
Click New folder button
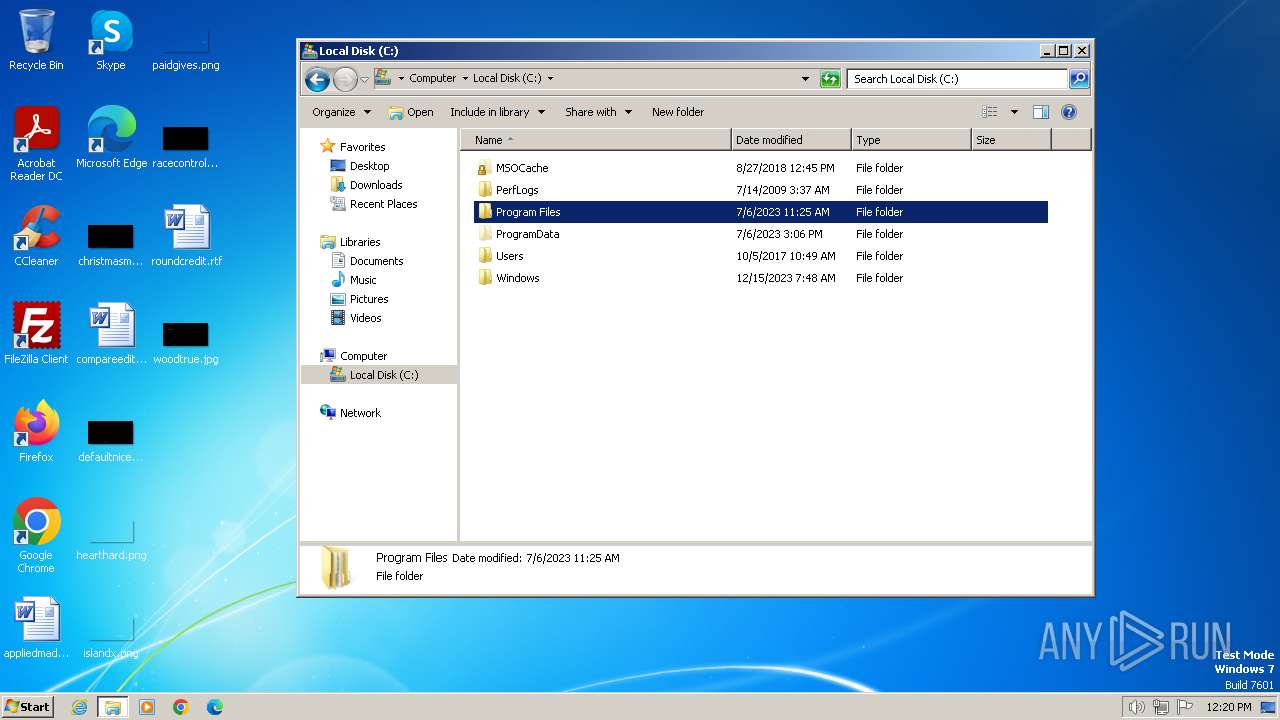(678, 112)
